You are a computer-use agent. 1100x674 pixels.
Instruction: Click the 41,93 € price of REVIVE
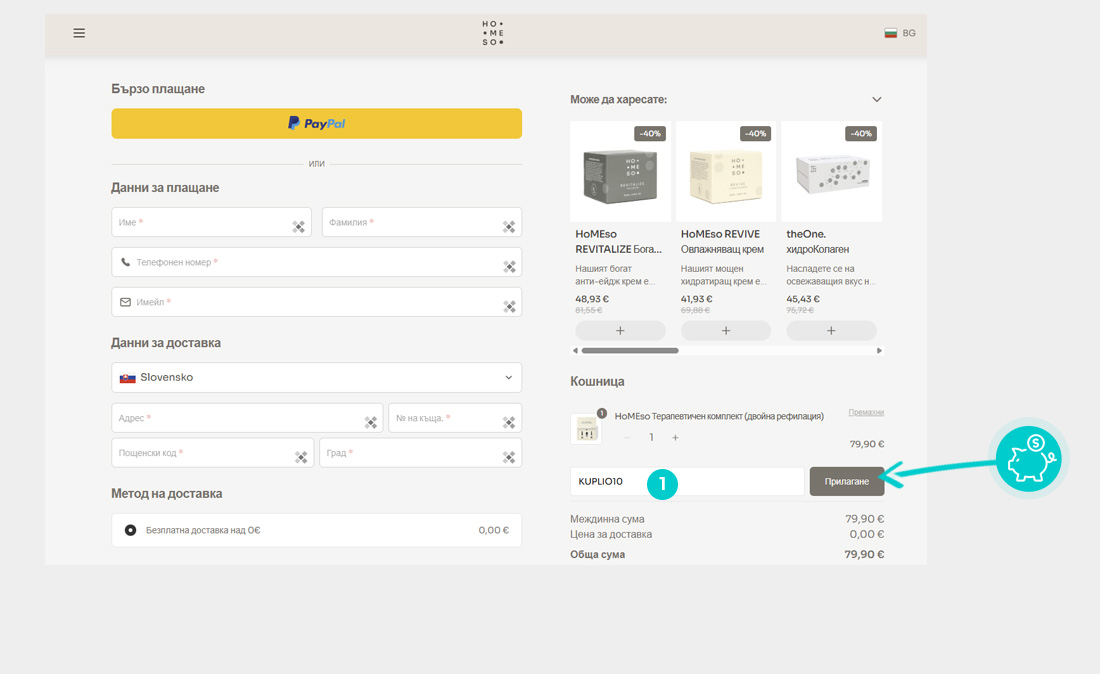697,299
